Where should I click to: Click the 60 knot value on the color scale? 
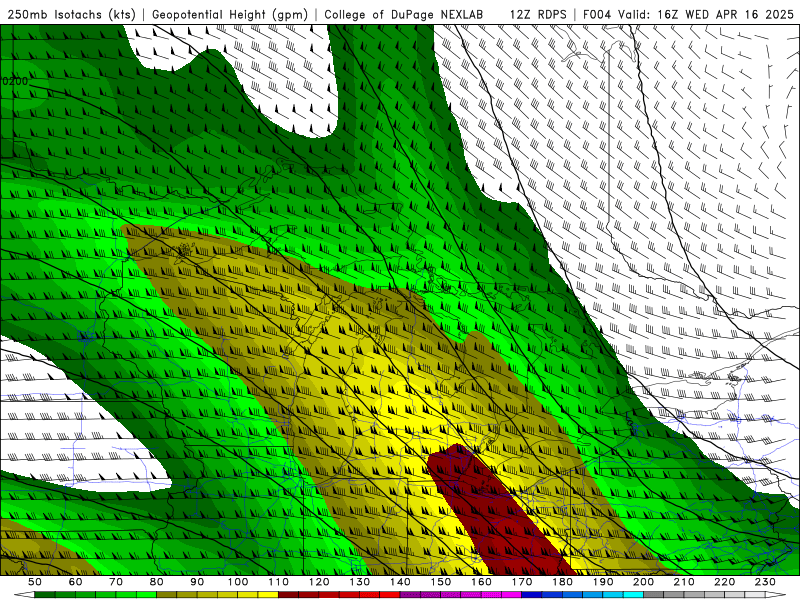coord(76,582)
